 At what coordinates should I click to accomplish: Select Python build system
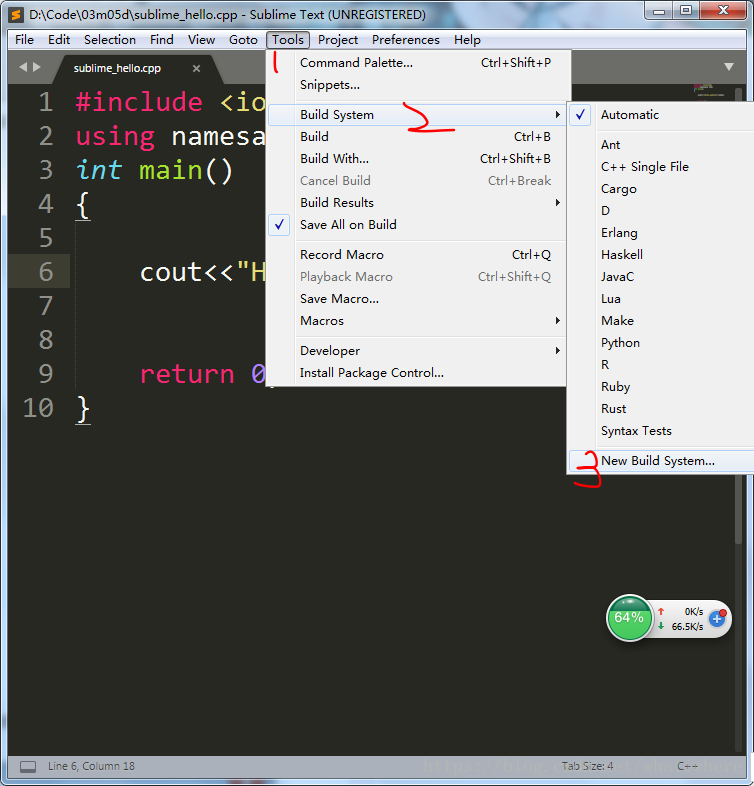point(661,343)
